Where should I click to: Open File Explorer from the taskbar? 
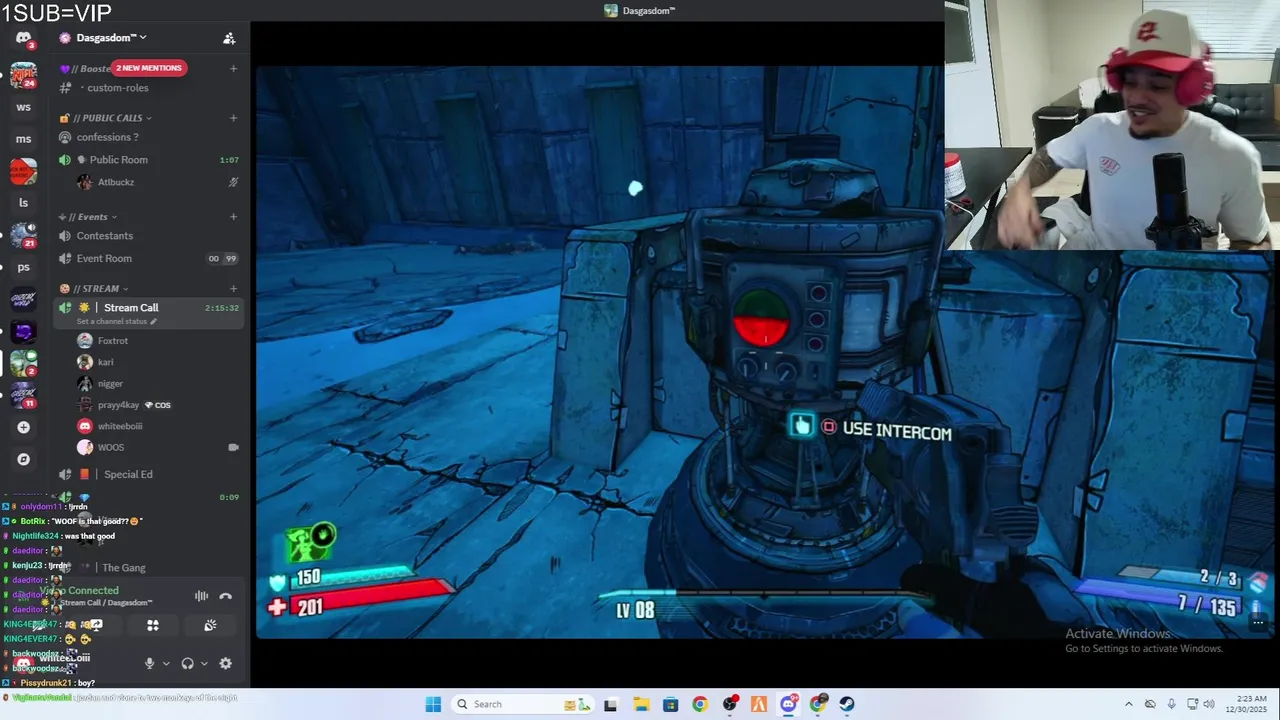641,704
